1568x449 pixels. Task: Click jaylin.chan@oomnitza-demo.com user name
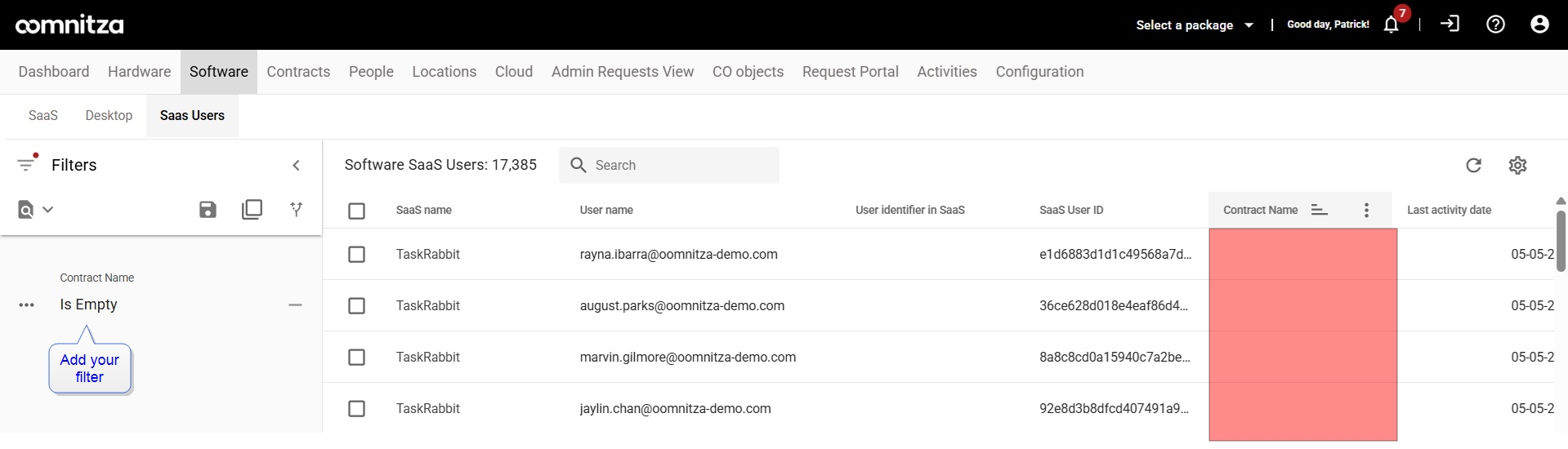676,408
